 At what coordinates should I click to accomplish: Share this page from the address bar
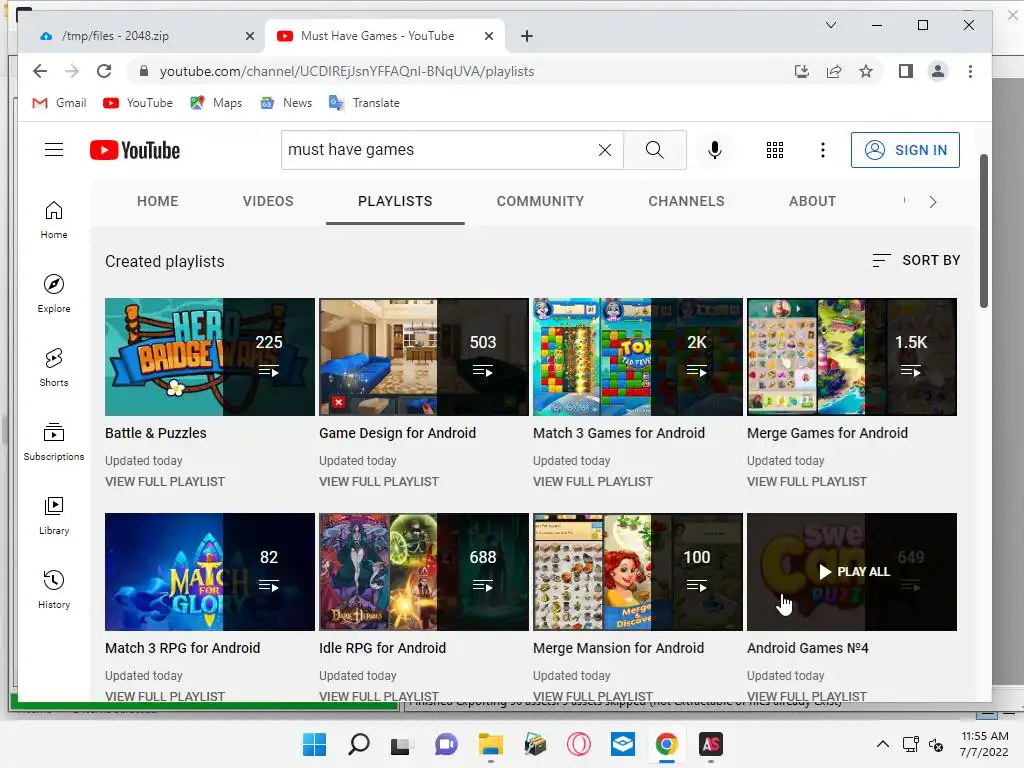[x=834, y=71]
